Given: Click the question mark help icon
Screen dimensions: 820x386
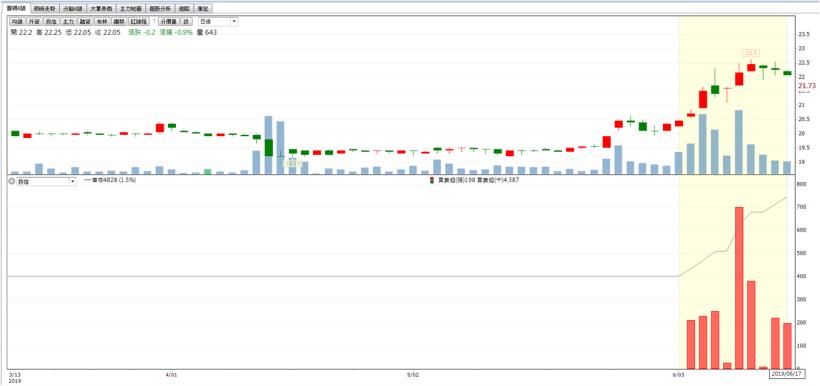Looking at the screenshot, I should (154, 21).
